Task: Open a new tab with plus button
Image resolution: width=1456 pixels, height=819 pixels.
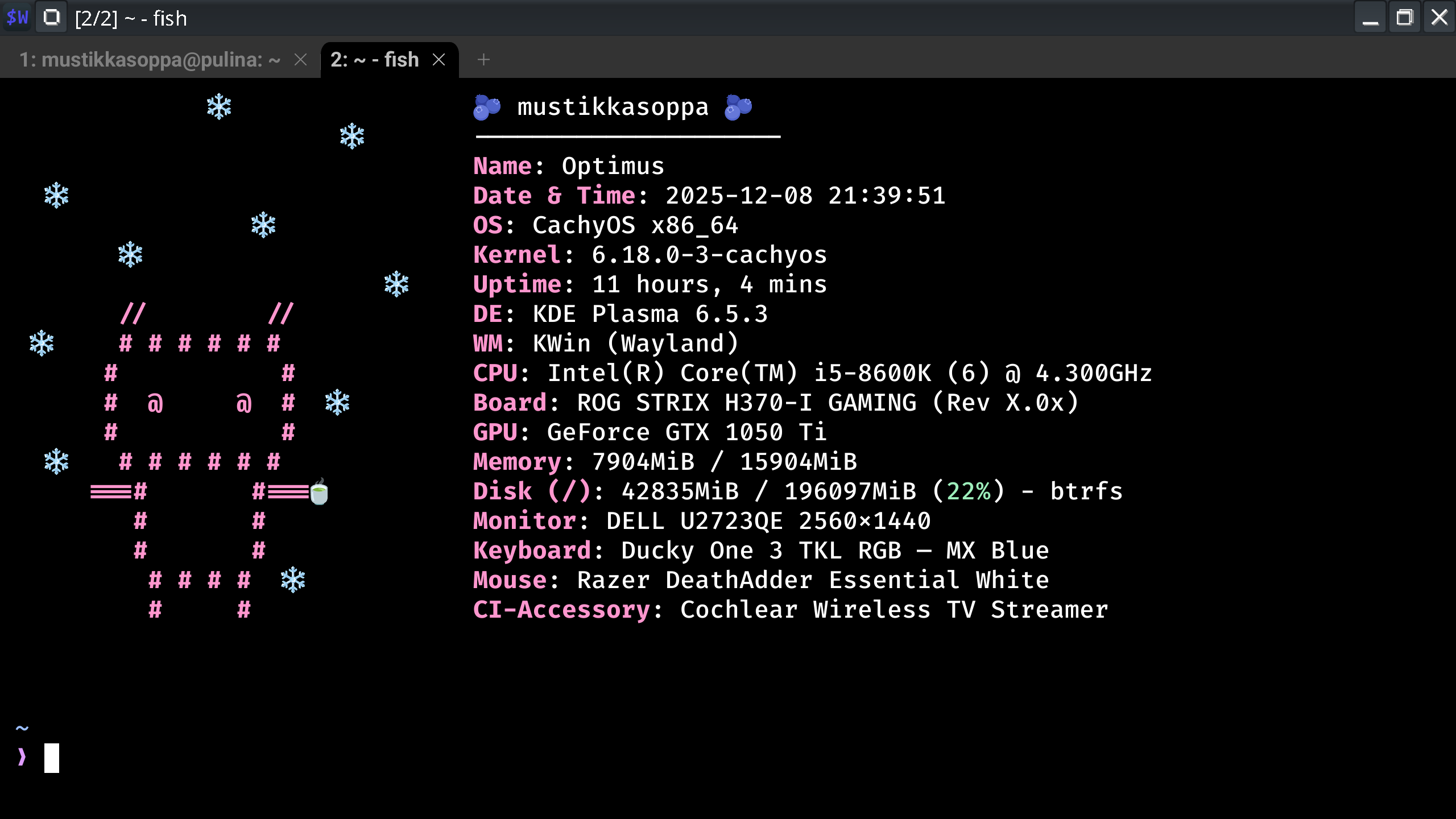Action: pos(483,60)
